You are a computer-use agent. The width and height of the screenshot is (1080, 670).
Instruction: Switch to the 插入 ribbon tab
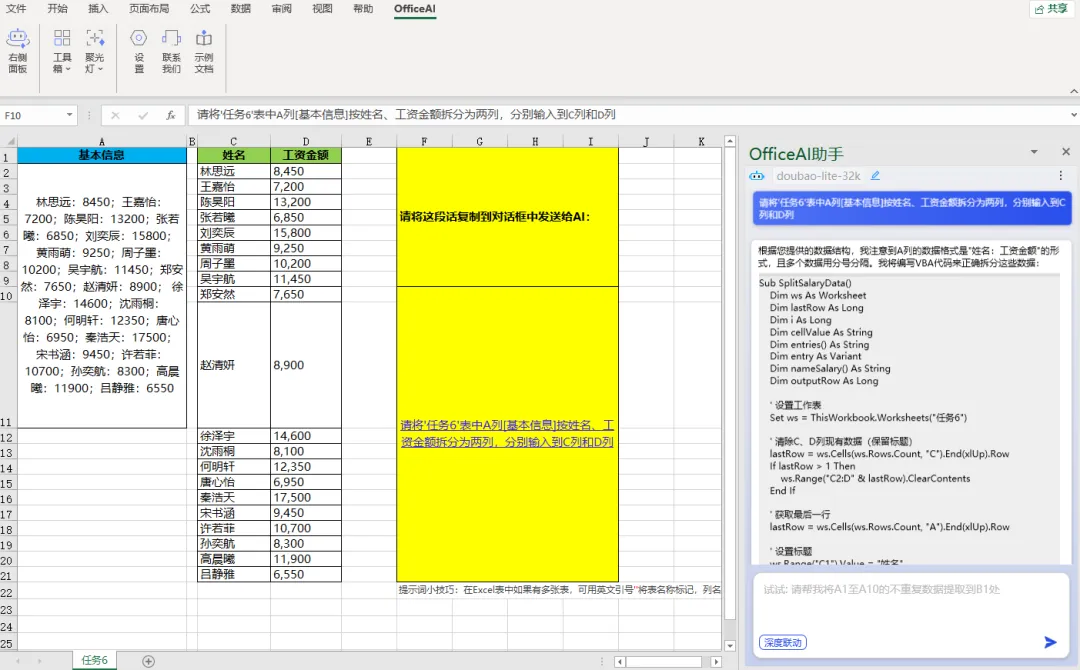[x=98, y=8]
